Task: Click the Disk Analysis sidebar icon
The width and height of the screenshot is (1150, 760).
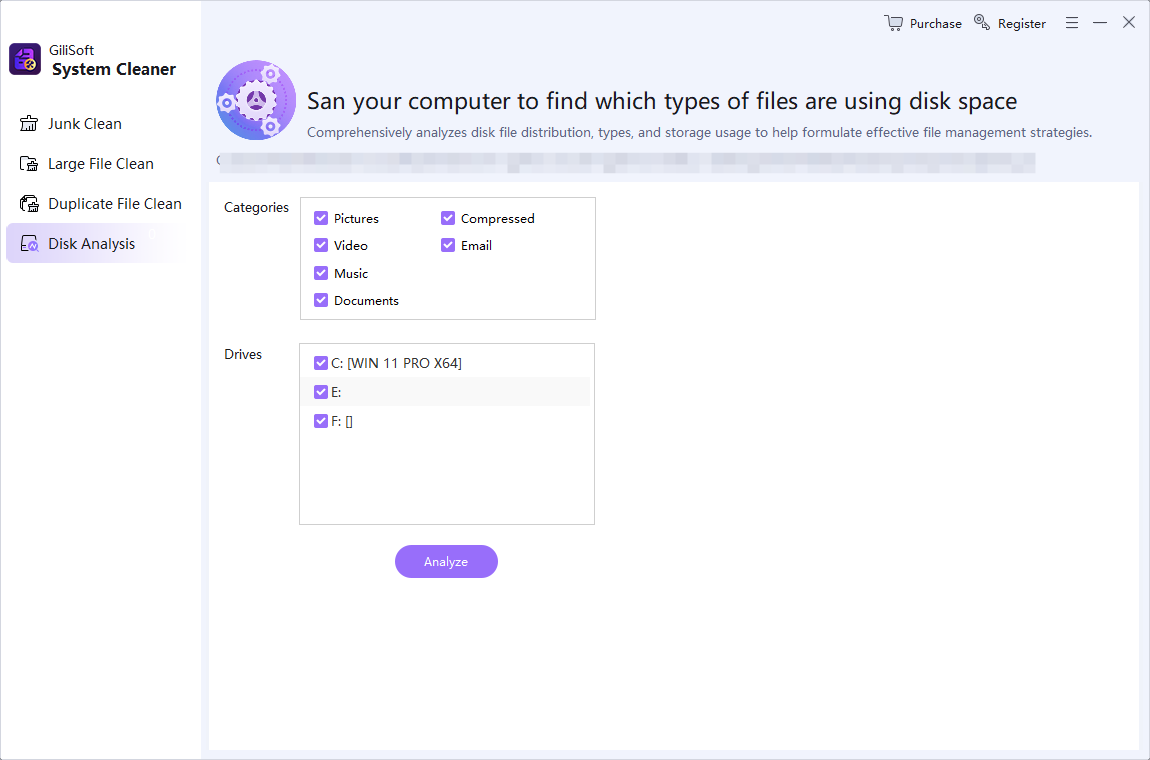Action: (x=29, y=244)
